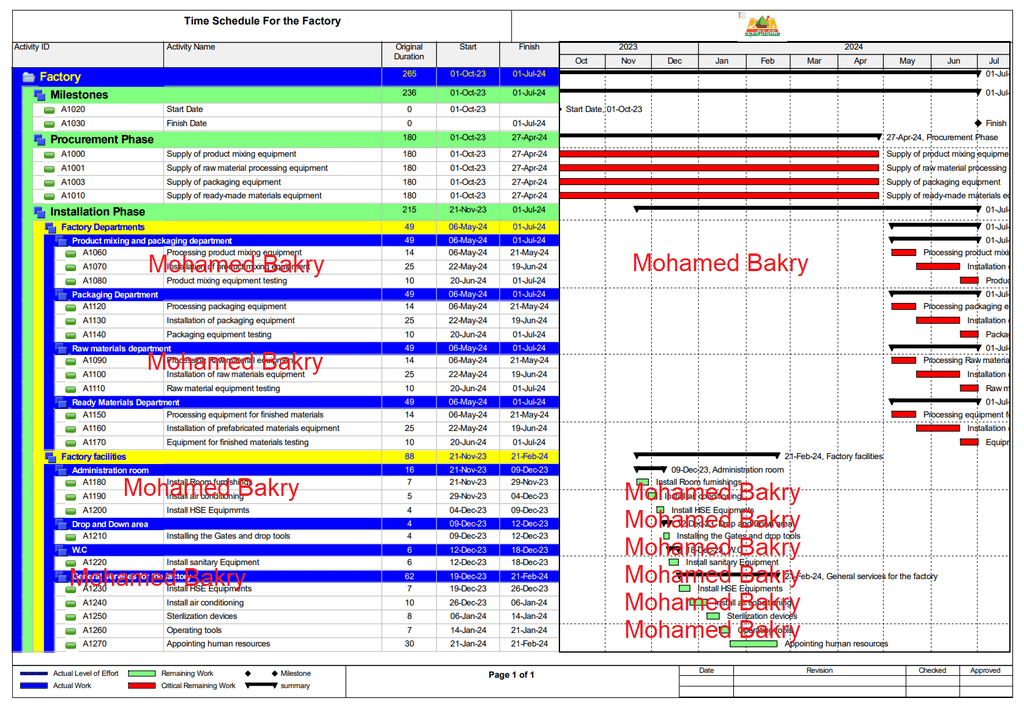
Task: Click the activity icon for A1080
Action: 71,282
